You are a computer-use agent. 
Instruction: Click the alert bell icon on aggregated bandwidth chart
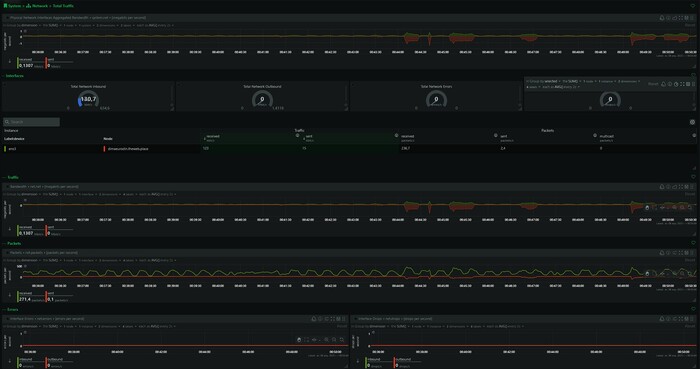pos(662,18)
